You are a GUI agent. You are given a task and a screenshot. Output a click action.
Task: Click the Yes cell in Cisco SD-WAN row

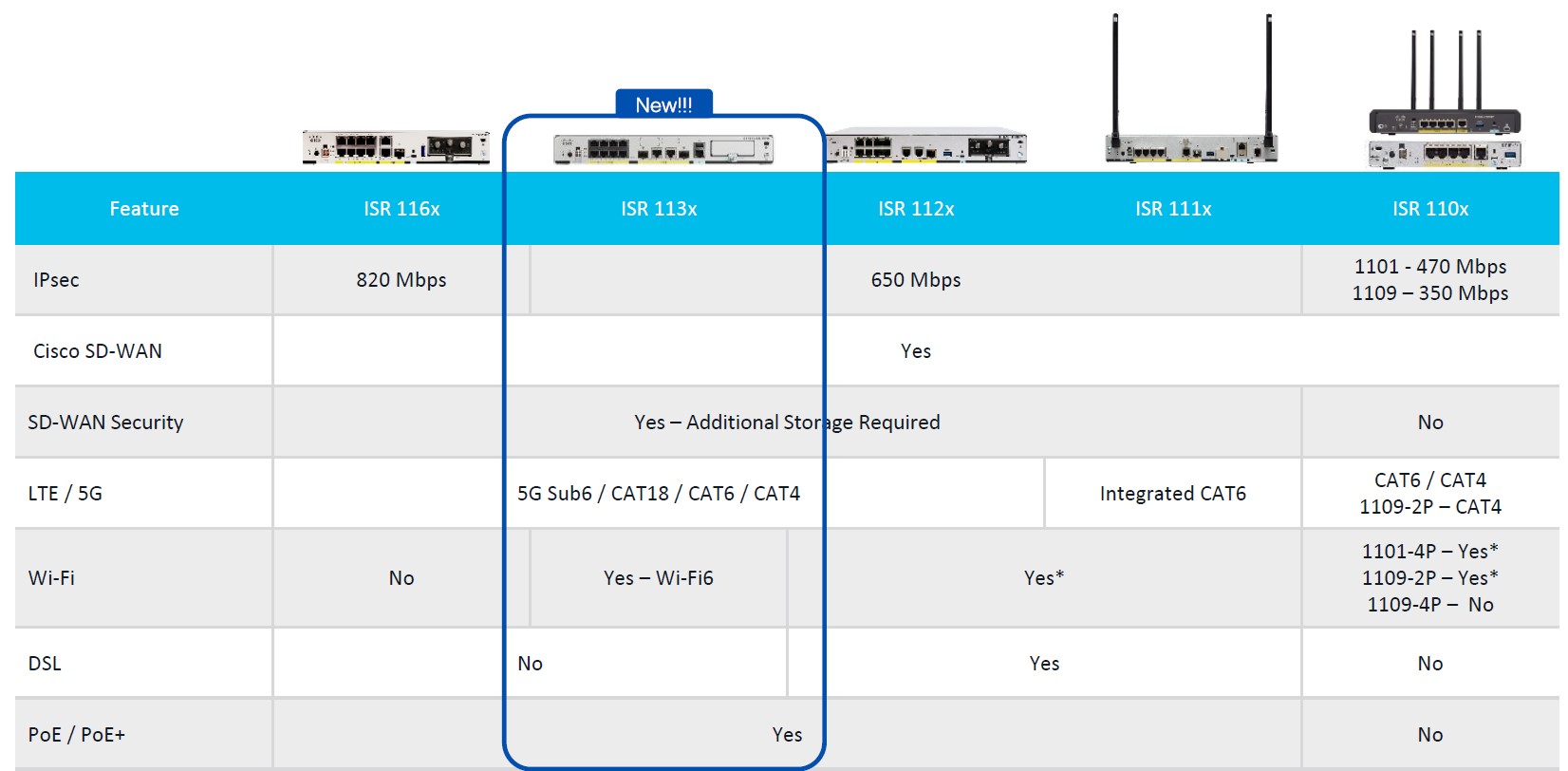916,351
